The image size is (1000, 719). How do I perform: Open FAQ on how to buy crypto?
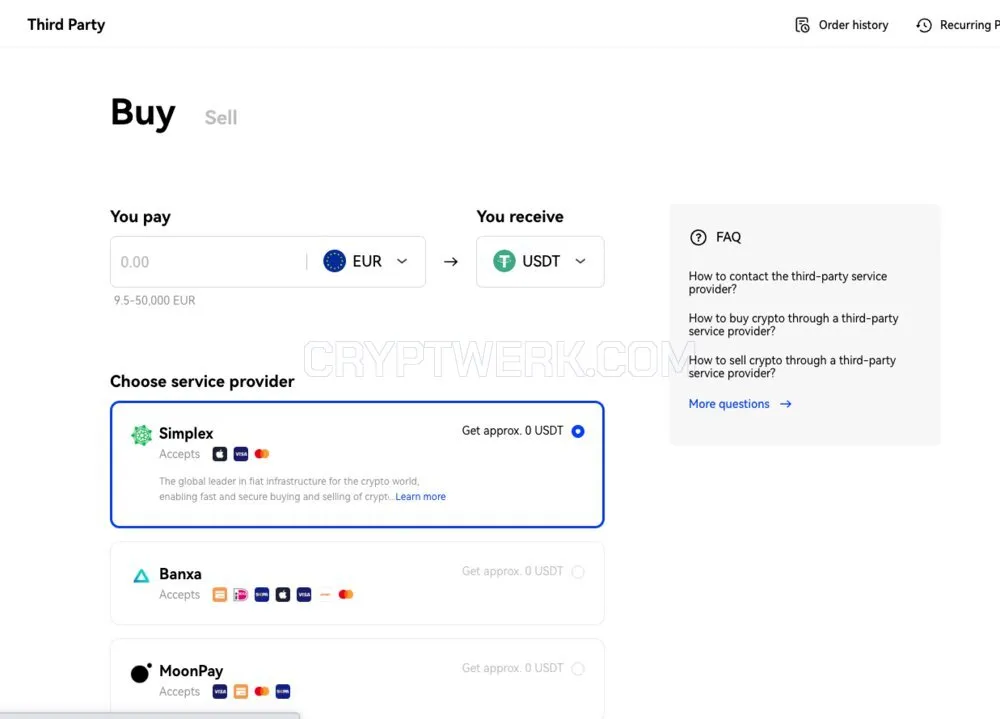point(793,325)
